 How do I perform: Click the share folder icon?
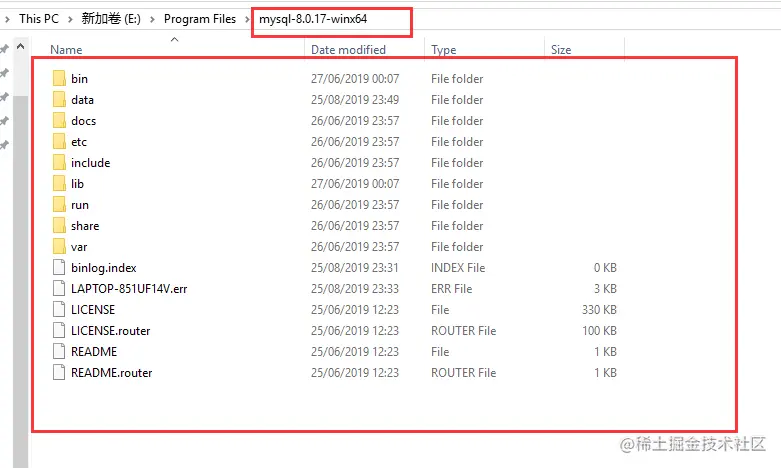click(59, 226)
